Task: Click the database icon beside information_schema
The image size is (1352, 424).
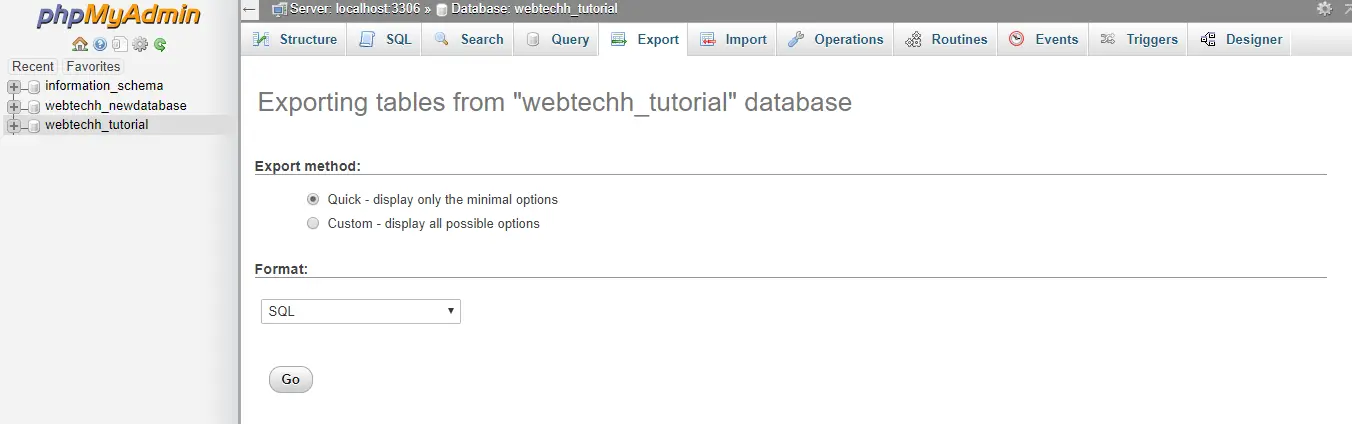Action: click(35, 86)
